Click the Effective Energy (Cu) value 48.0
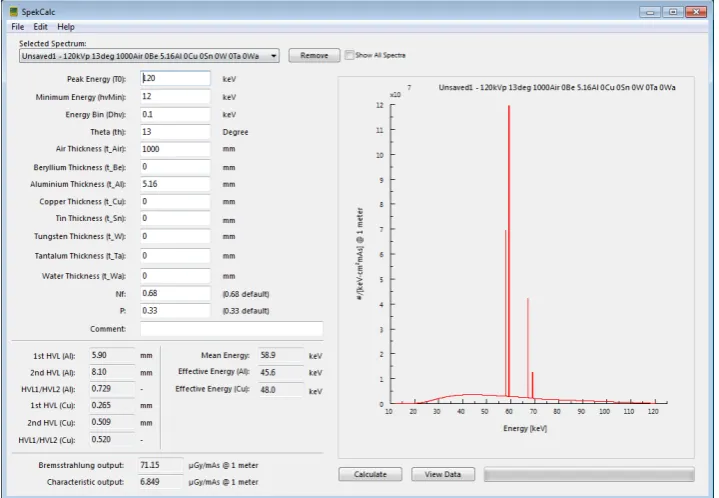 tap(281, 390)
